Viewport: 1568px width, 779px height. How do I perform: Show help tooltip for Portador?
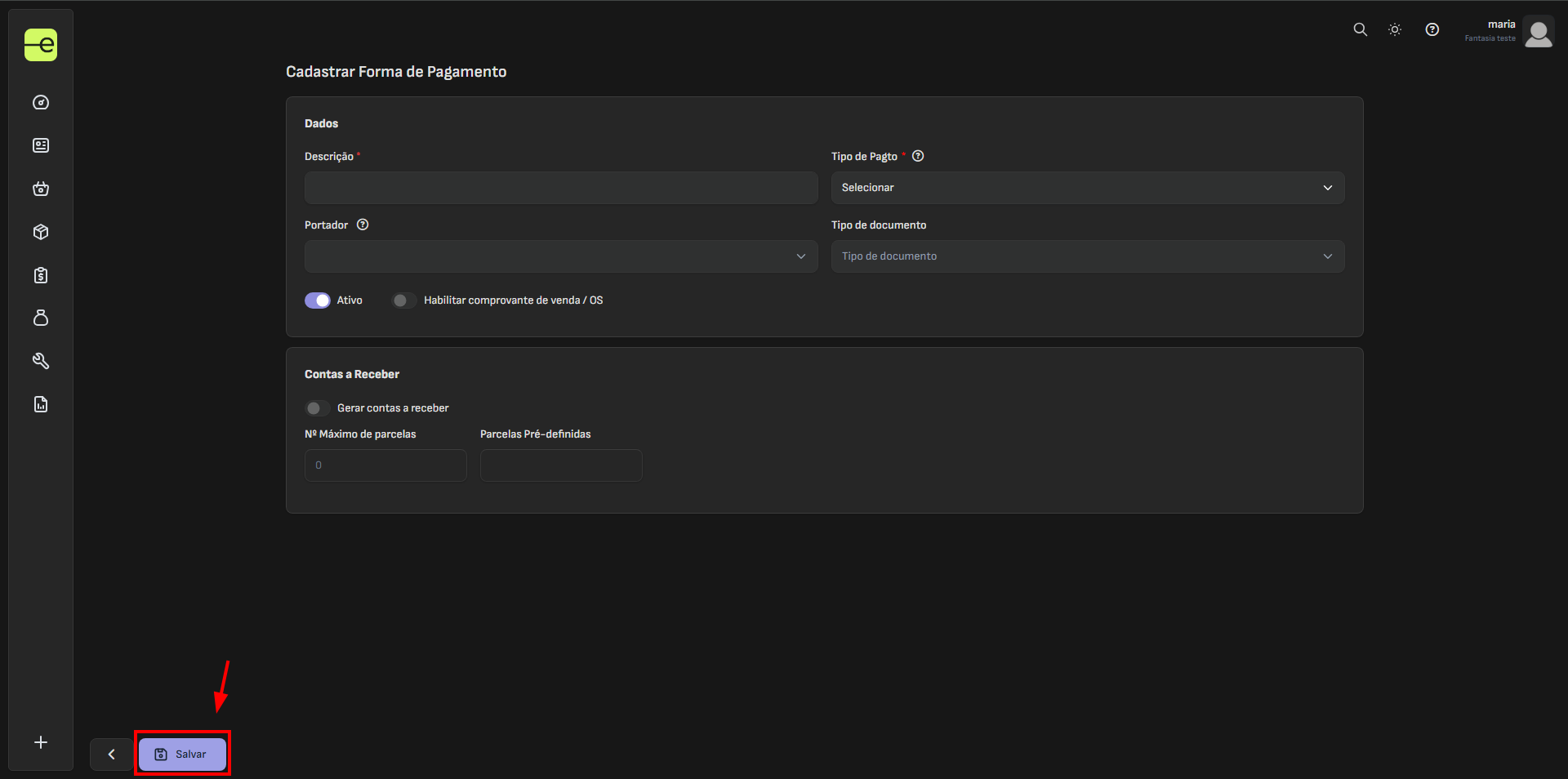[x=363, y=225]
